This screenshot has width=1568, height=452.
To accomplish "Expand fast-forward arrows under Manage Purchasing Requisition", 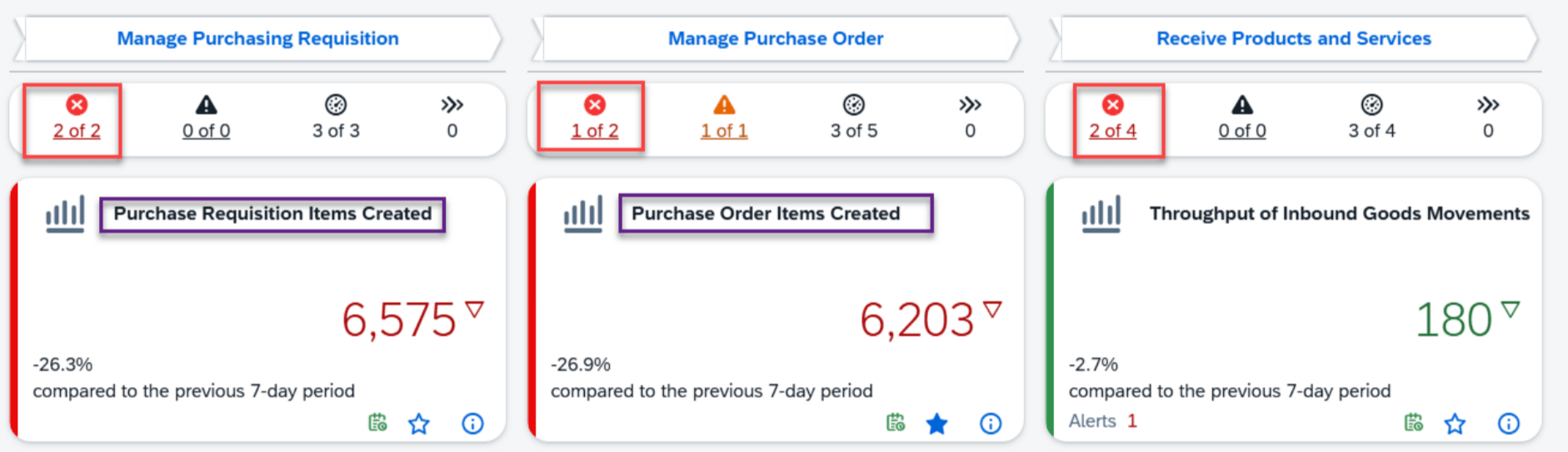I will click(x=452, y=105).
